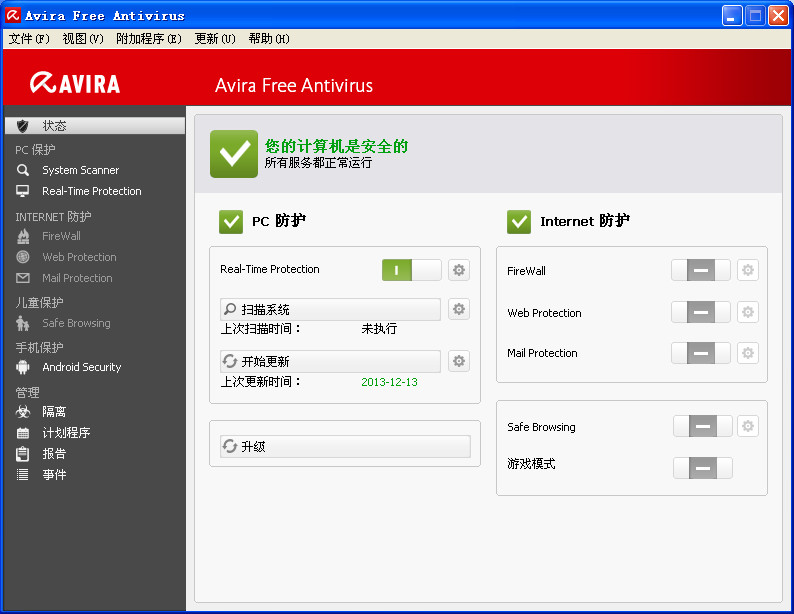Minimize the Avira window
The width and height of the screenshot is (794, 614).
pos(731,16)
